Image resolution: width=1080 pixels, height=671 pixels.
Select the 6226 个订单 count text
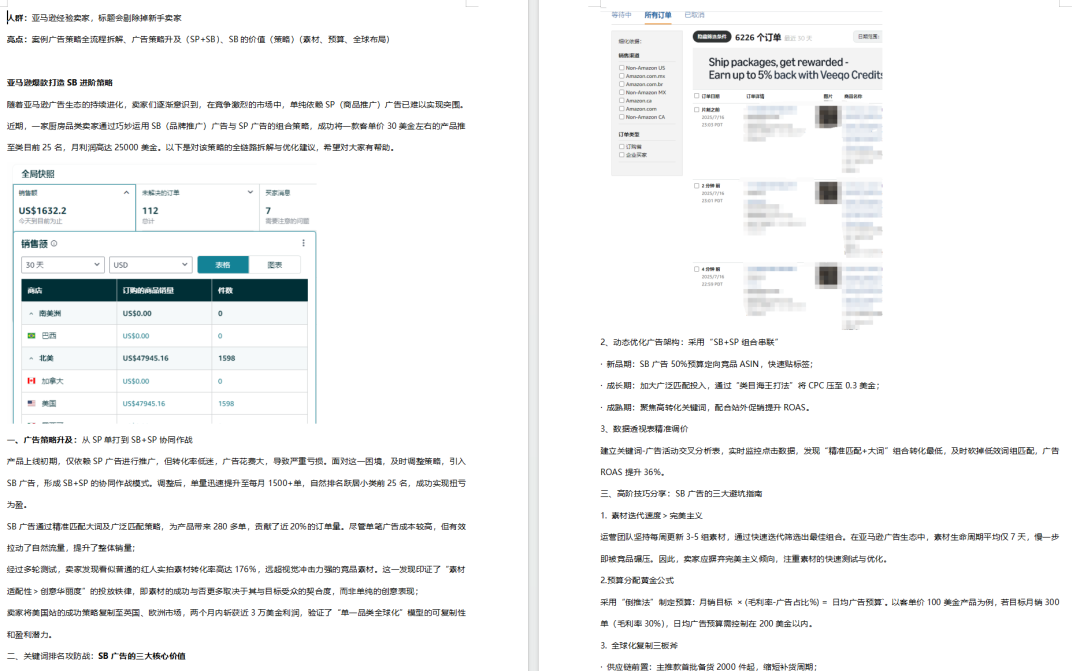tap(758, 37)
